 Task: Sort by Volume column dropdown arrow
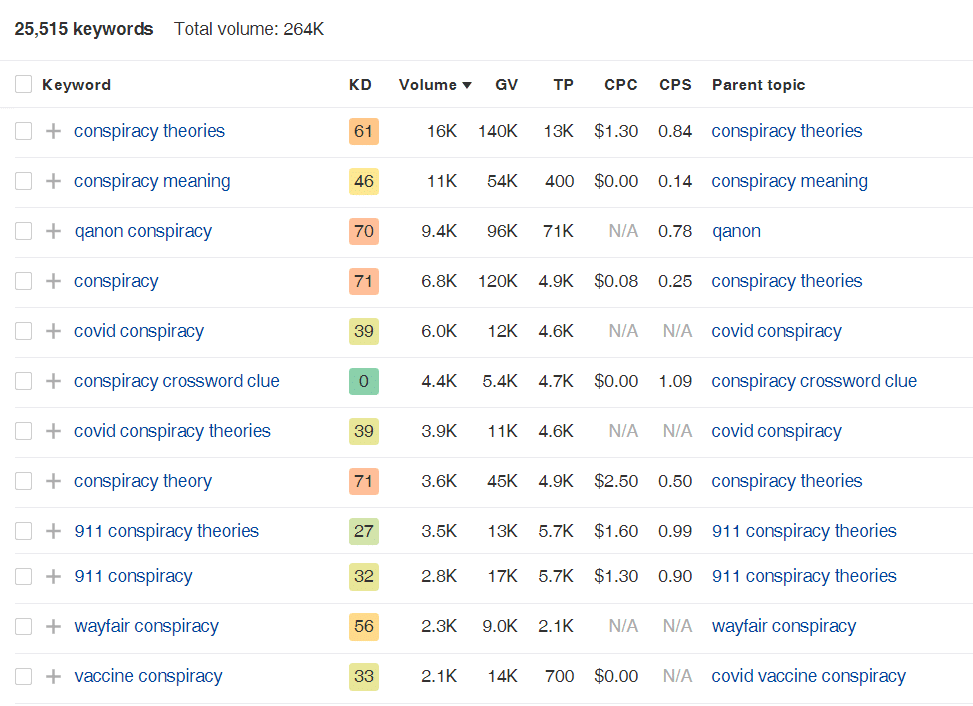466,85
